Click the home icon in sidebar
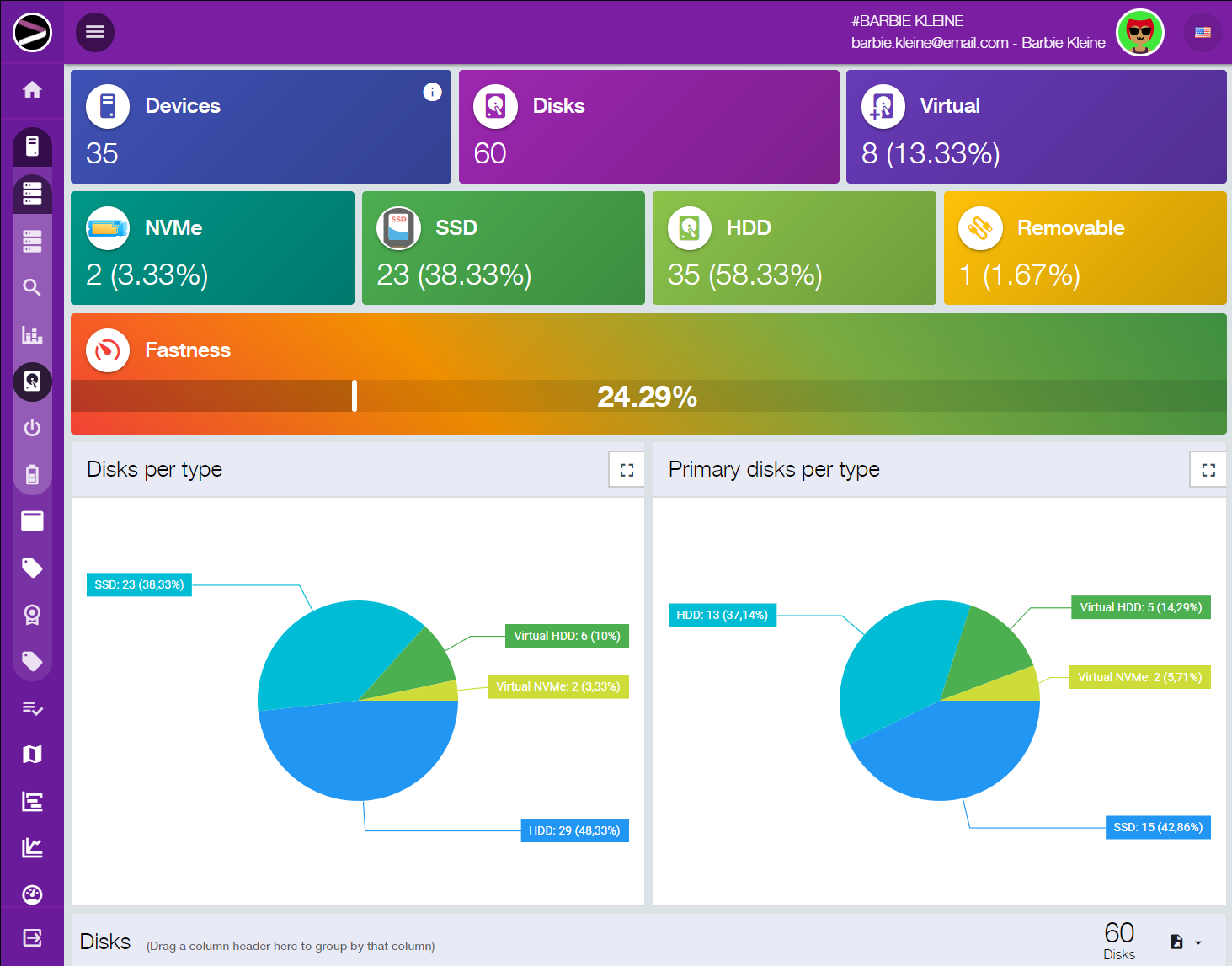Screen dimensions: 1232x966 (32, 90)
